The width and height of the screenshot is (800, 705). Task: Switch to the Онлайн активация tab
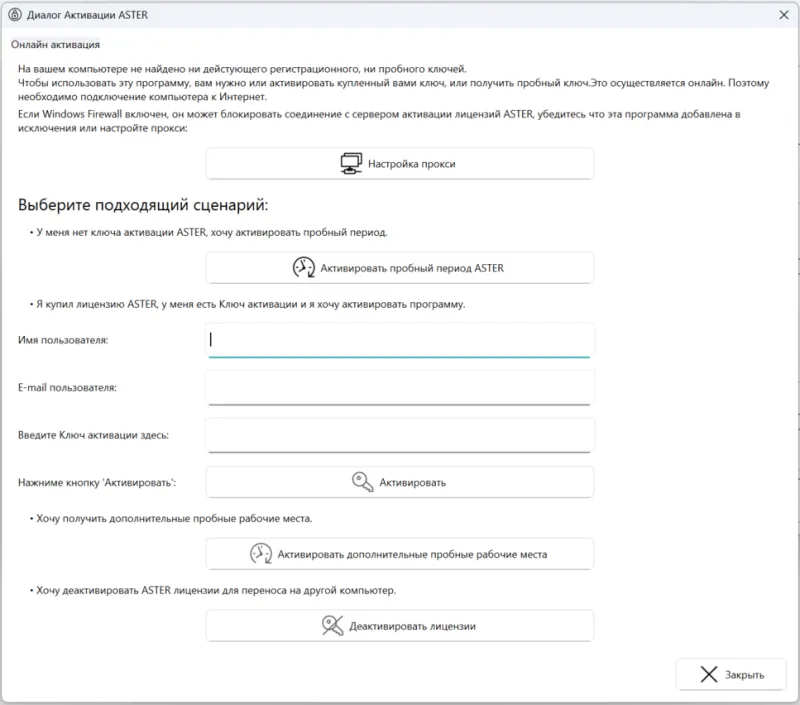48,44
